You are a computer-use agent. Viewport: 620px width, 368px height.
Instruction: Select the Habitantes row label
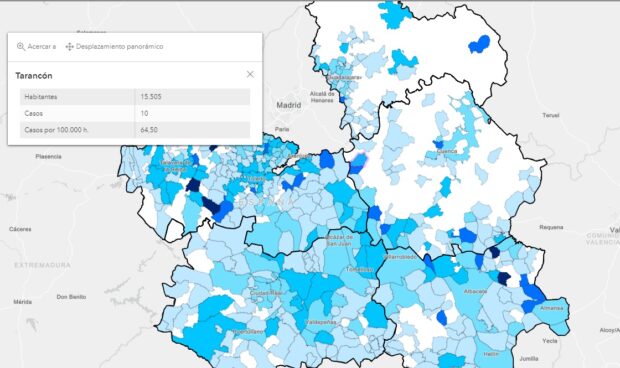pyautogui.click(x=41, y=97)
